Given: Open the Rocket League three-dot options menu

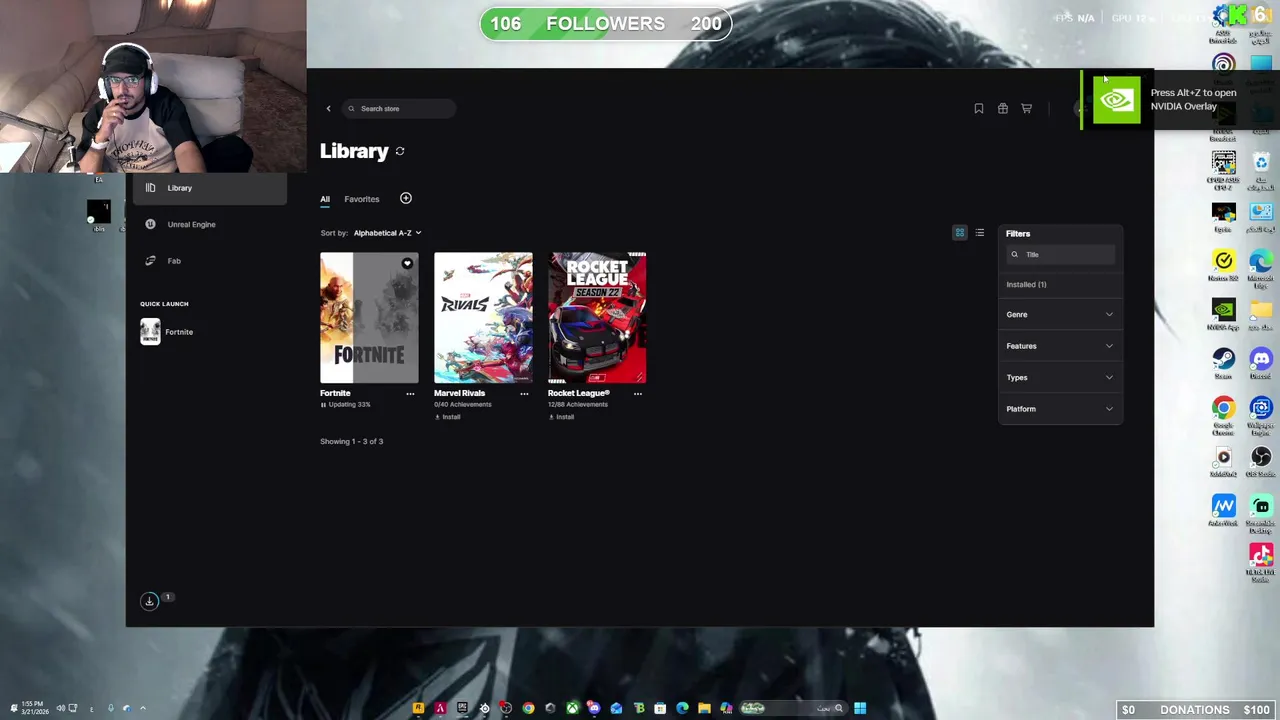Looking at the screenshot, I should click(638, 394).
